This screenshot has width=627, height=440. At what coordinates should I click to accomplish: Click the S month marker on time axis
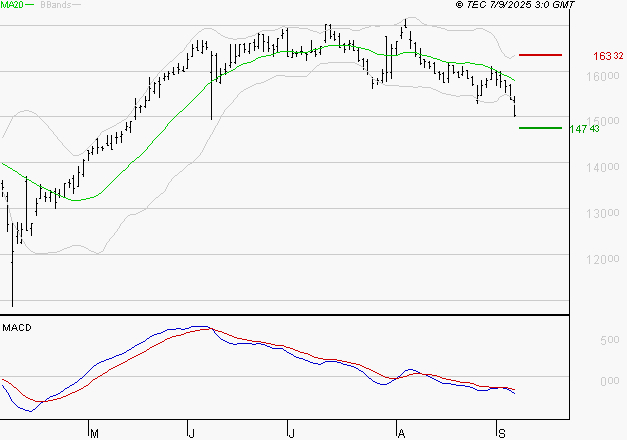(x=502, y=433)
